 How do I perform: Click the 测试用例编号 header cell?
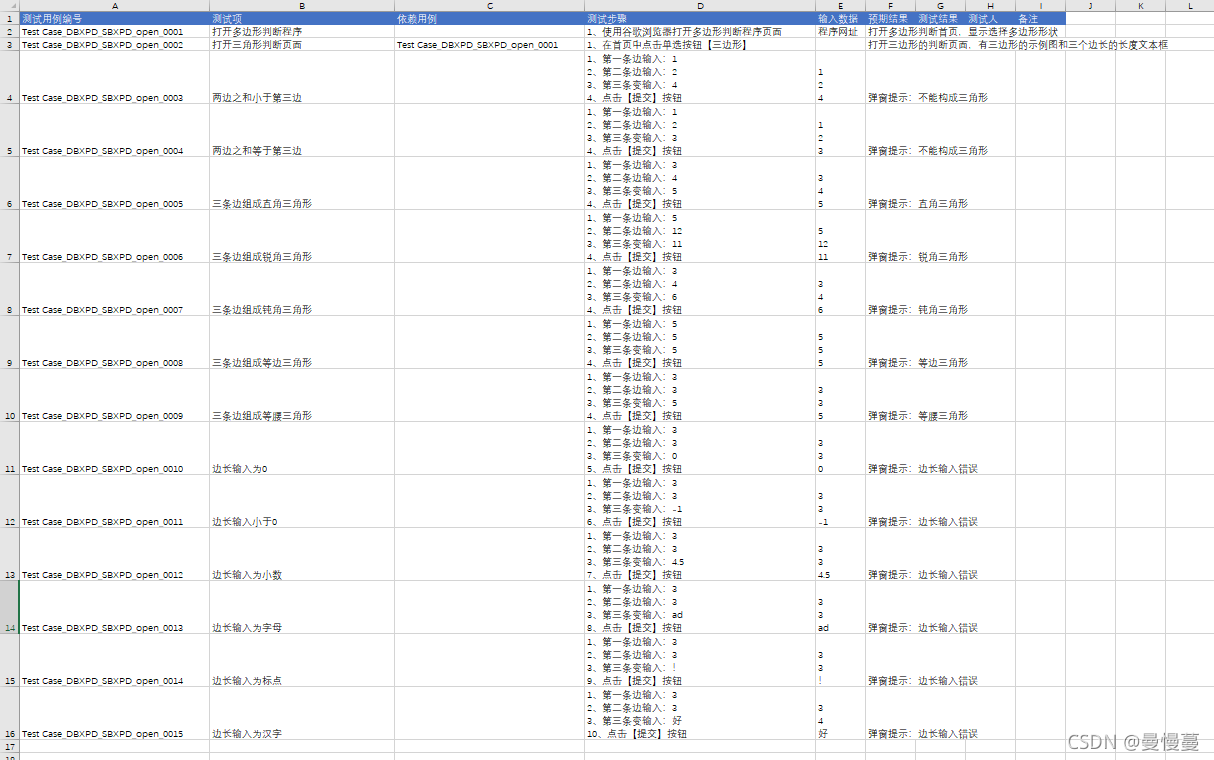[x=115, y=19]
